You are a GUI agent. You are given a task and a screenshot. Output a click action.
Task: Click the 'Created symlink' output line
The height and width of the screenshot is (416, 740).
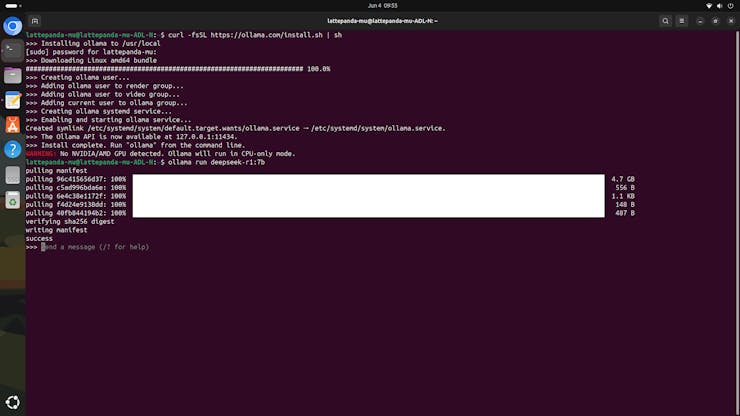235,128
